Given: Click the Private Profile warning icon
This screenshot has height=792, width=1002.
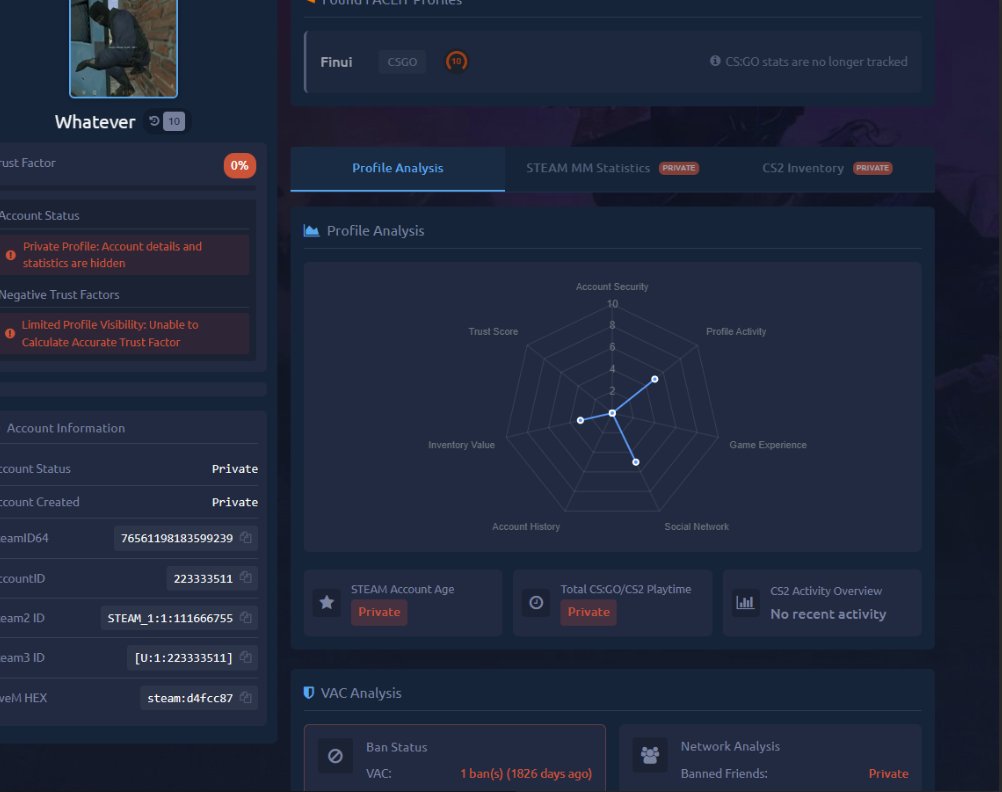Looking at the screenshot, I should (11, 255).
